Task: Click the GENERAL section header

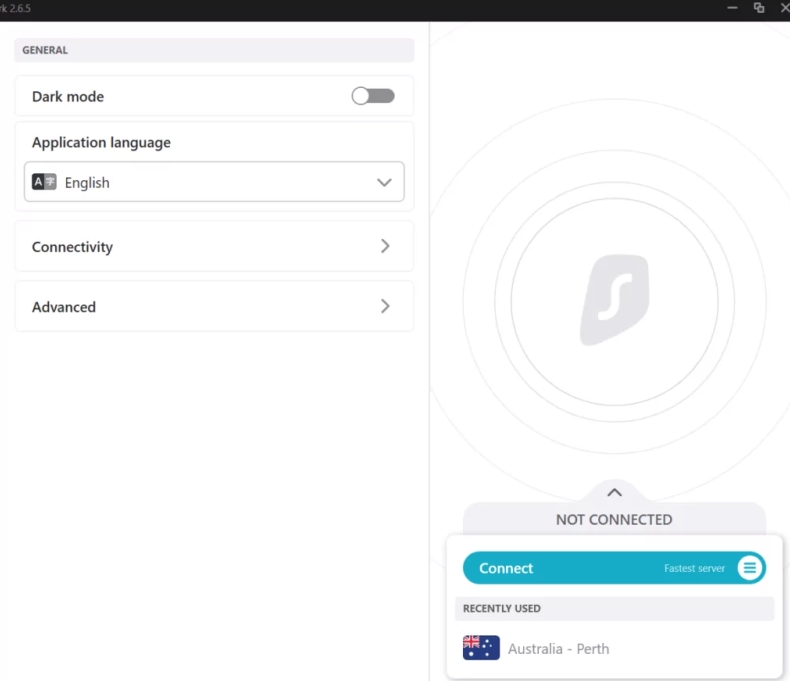Action: (45, 50)
